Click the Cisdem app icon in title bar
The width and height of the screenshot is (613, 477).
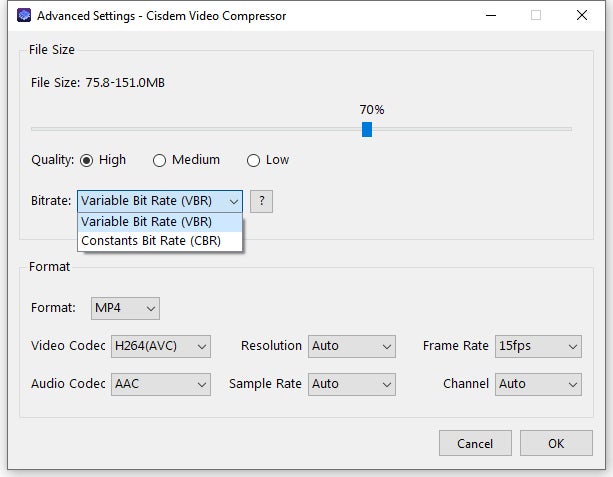click(x=24, y=16)
